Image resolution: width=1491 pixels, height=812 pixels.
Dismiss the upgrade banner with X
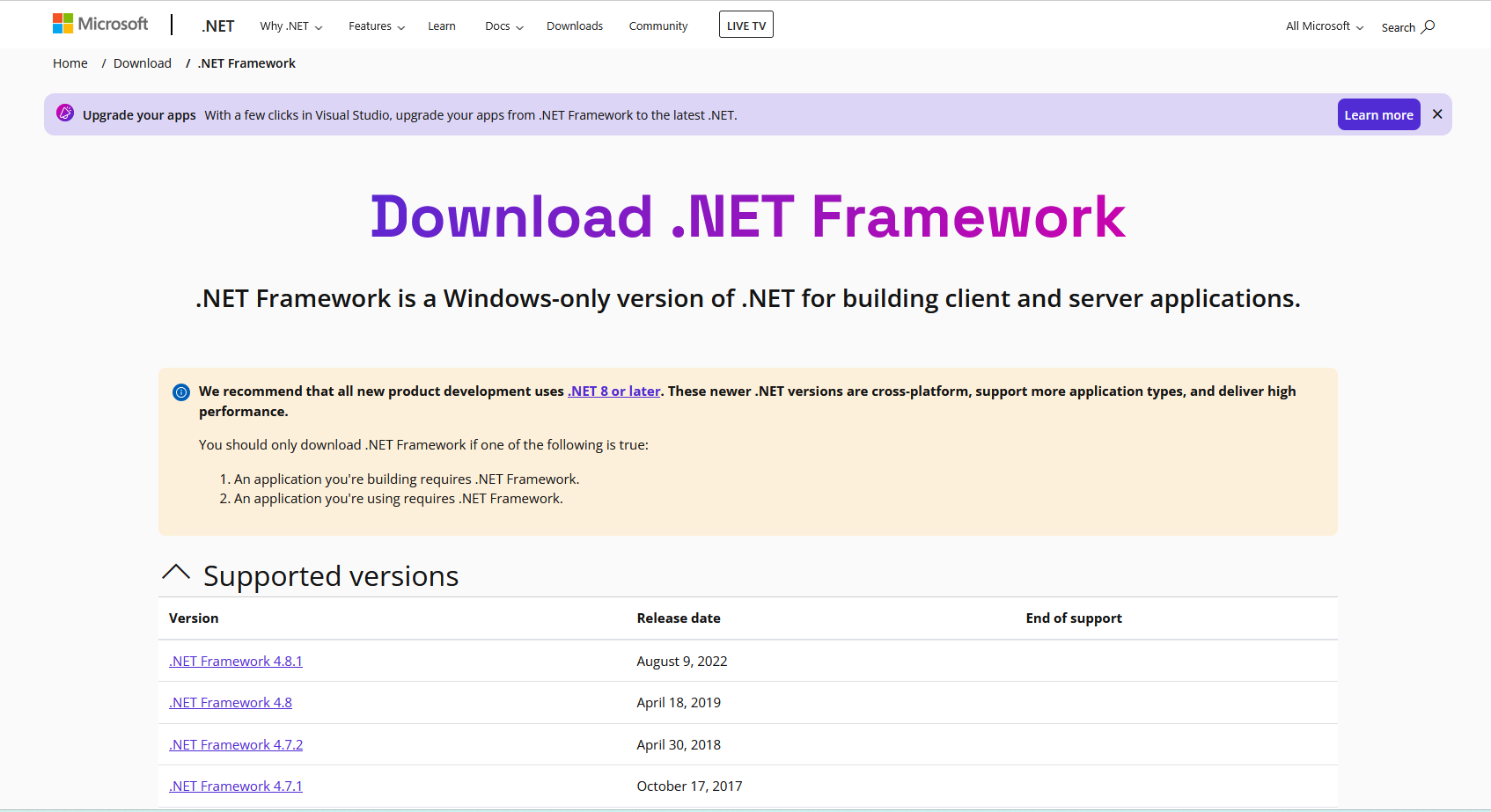coord(1437,114)
